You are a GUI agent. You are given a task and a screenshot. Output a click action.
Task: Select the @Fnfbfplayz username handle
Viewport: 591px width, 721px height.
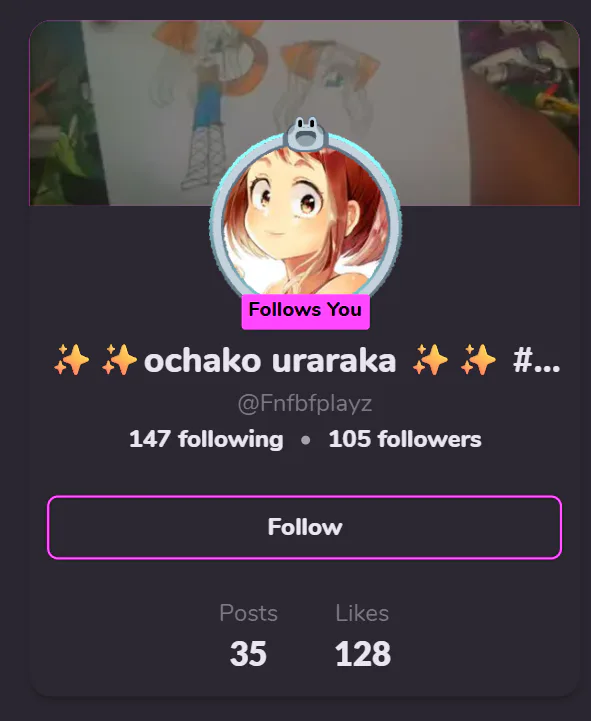(304, 404)
